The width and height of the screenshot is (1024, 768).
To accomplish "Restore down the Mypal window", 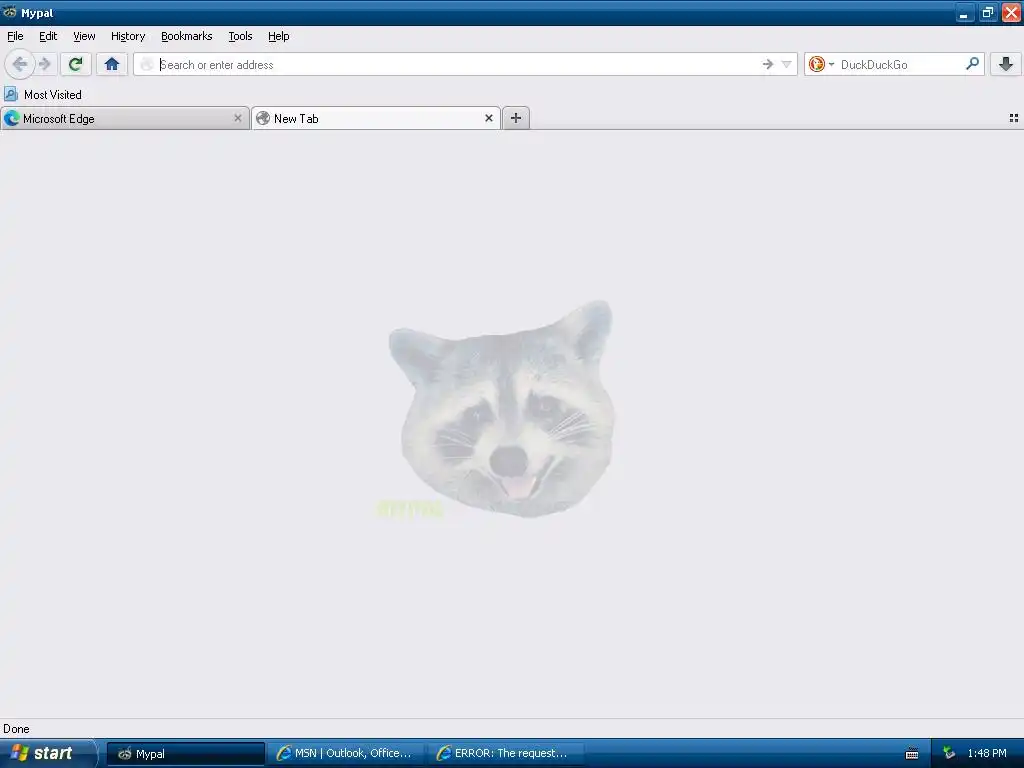I will tap(987, 13).
